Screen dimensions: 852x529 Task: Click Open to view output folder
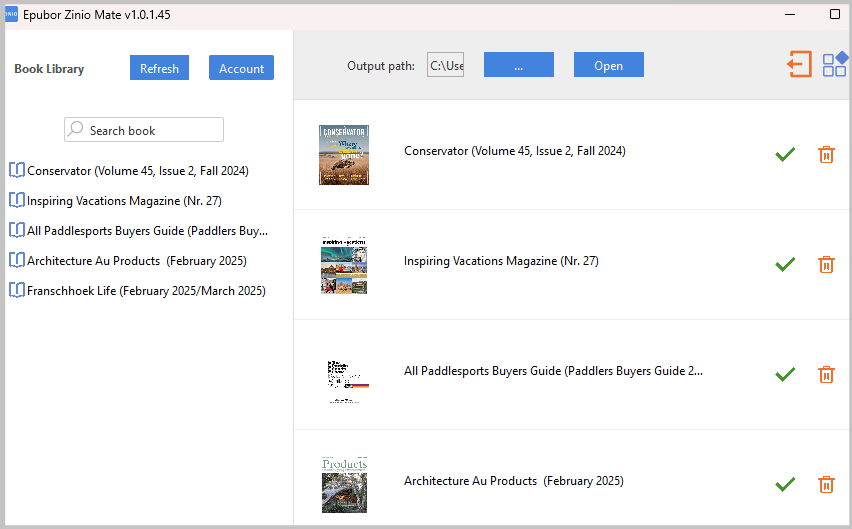pos(609,65)
